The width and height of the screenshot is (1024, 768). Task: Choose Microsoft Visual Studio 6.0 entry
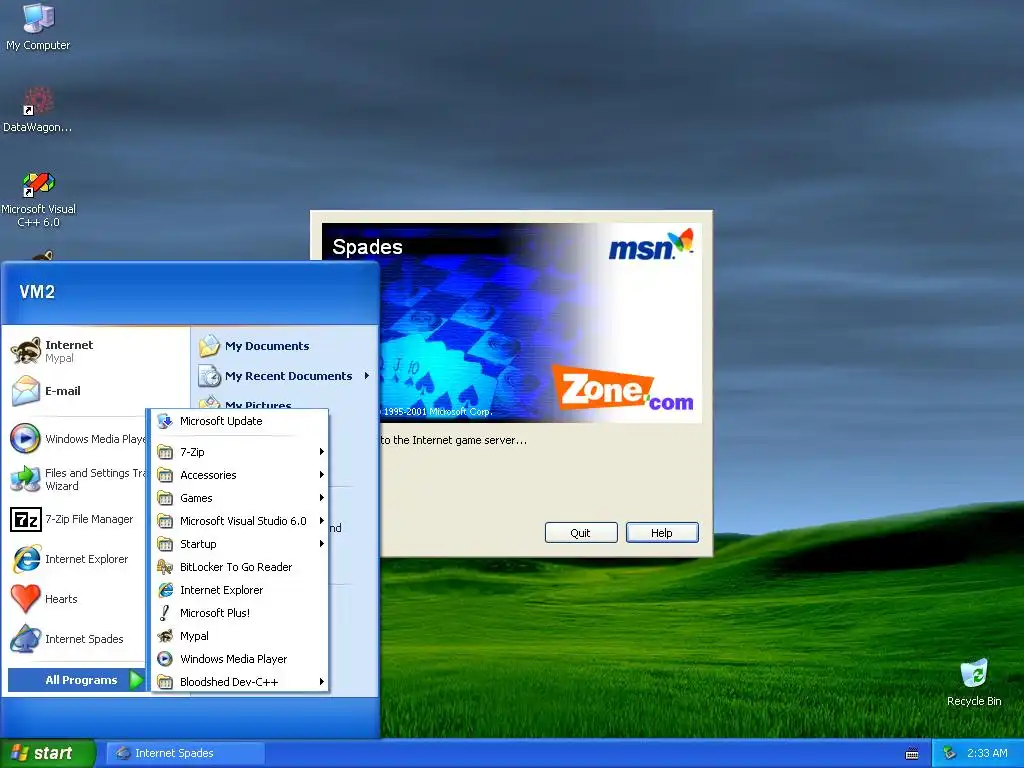pos(240,520)
